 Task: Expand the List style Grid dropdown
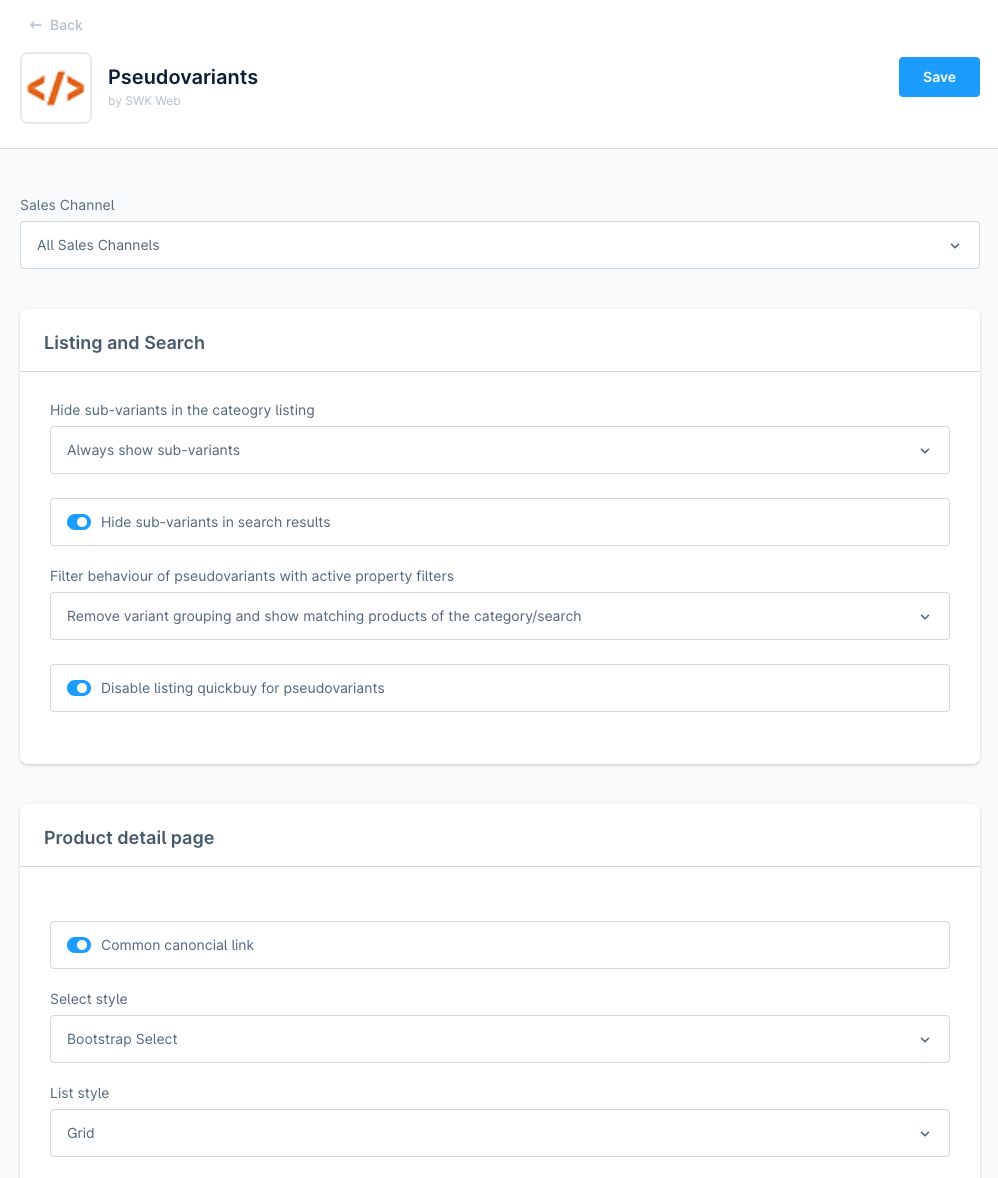(500, 1133)
